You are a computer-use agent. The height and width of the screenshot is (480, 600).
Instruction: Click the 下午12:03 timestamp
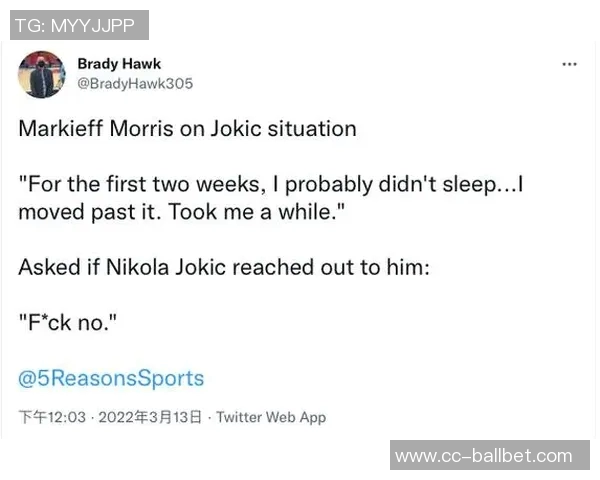53,417
